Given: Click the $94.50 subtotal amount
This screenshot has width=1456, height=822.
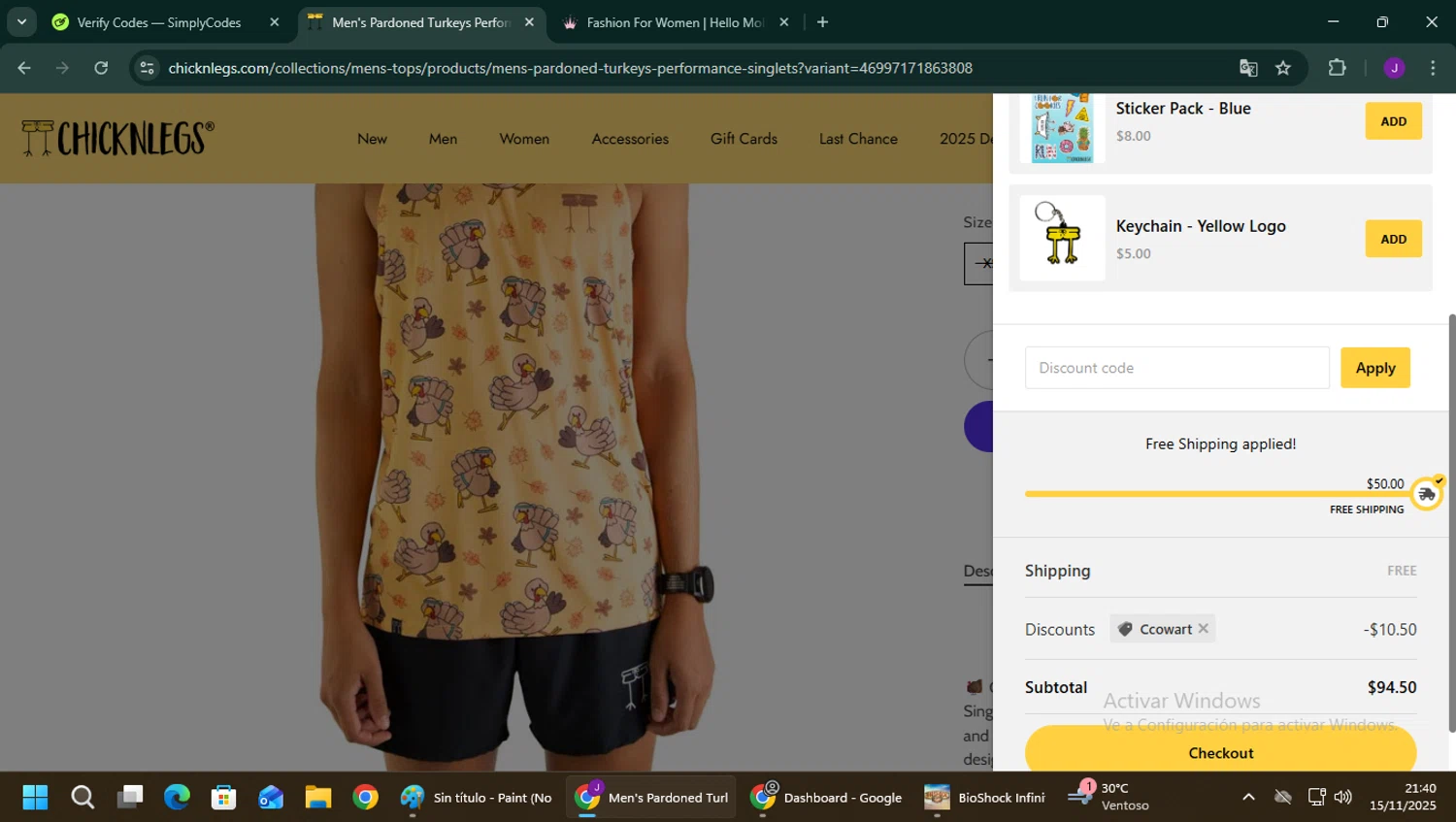Looking at the screenshot, I should (1392, 687).
